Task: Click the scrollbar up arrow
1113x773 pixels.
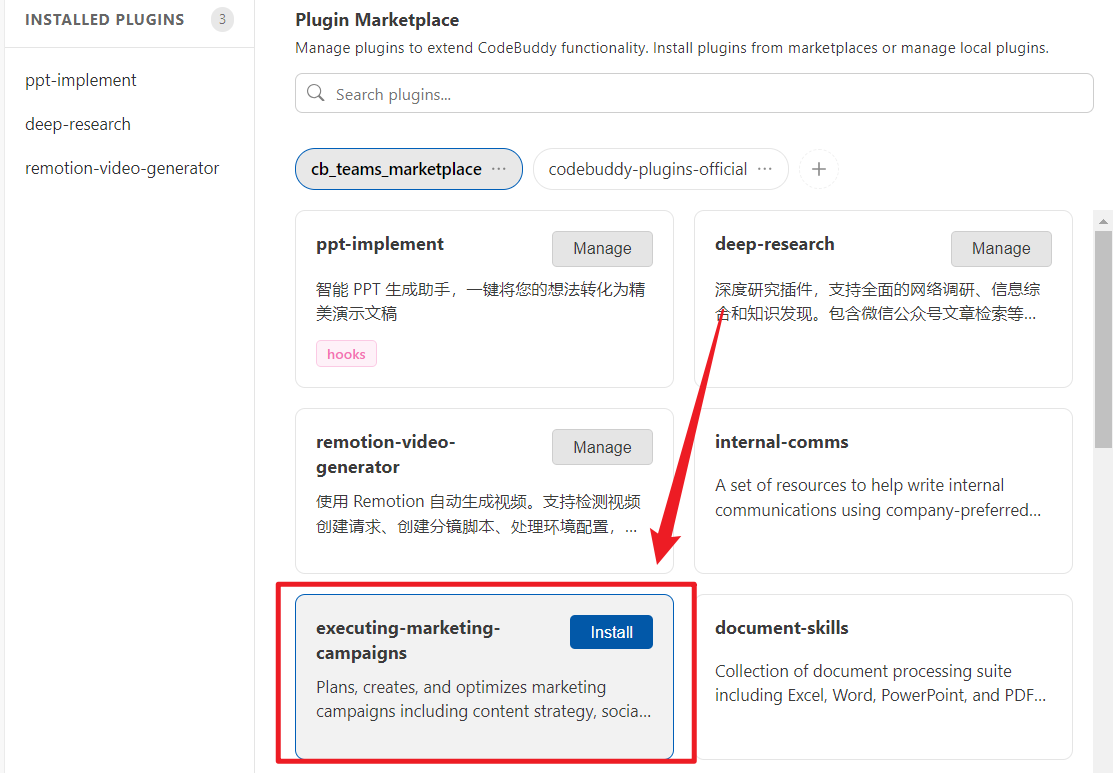Action: tap(1103, 220)
